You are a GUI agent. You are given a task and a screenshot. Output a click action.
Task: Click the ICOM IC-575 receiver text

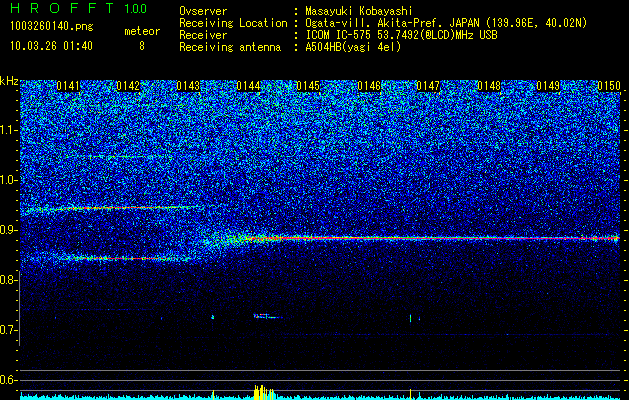(x=401, y=35)
